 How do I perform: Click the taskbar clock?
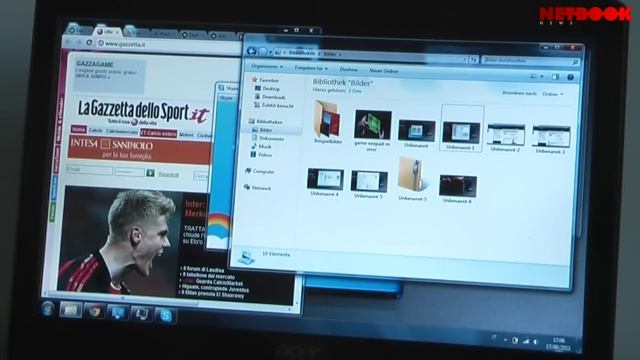click(558, 344)
